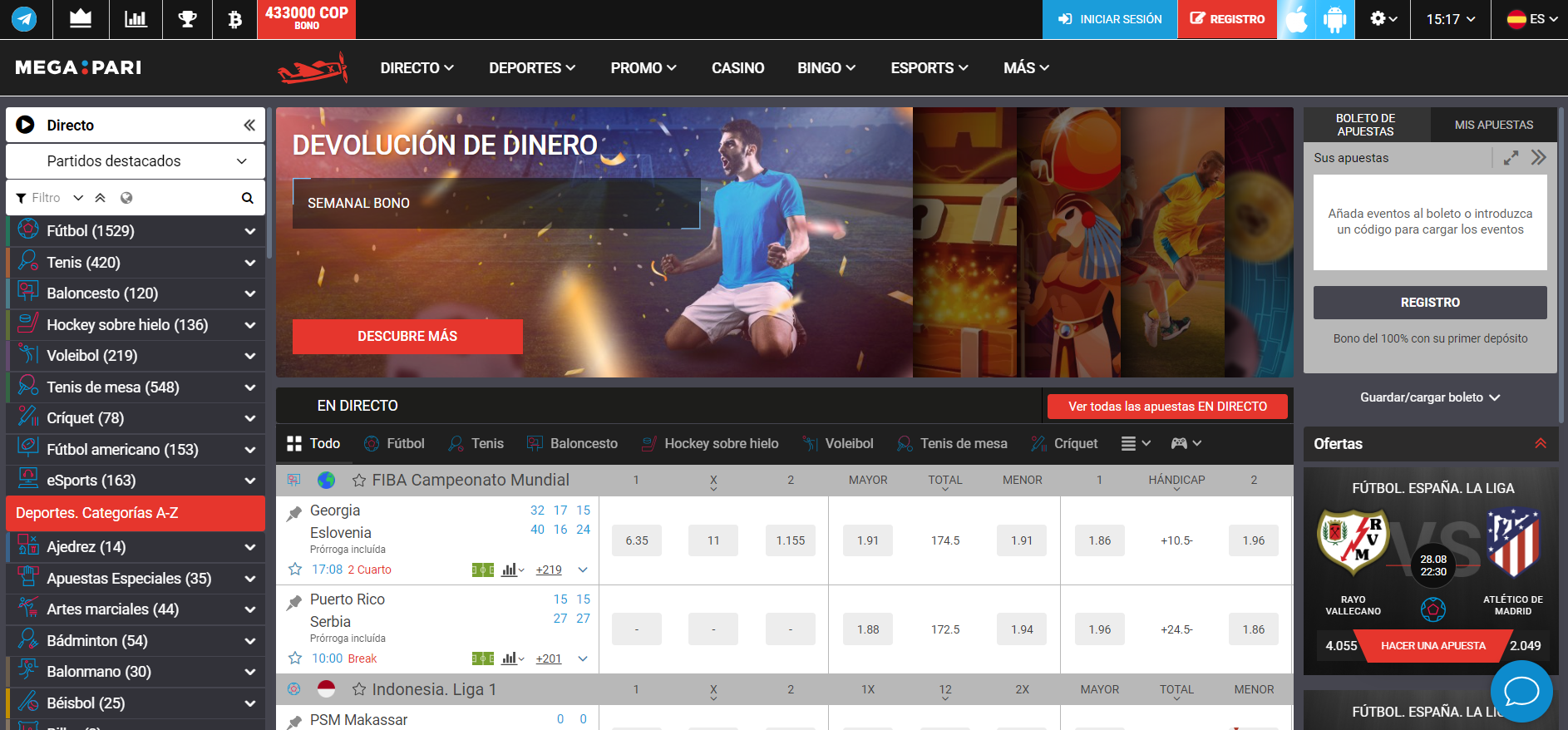Screen dimensions: 1568x730
Task: Open +201 more markets link
Action: (x=549, y=659)
